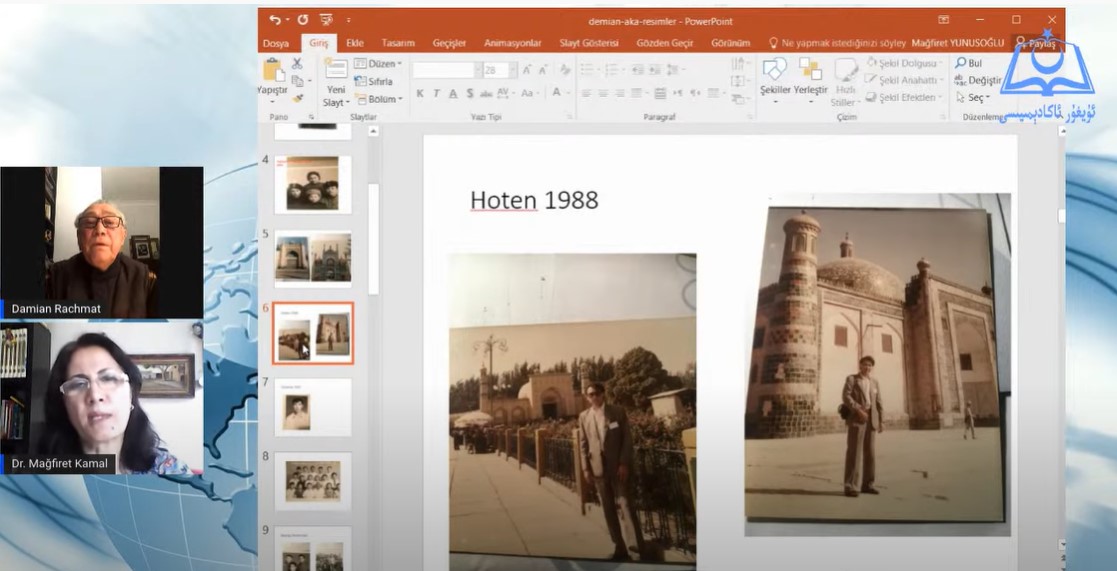Undo the last action in PowerPoint
This screenshot has height=571, width=1117.
click(274, 20)
